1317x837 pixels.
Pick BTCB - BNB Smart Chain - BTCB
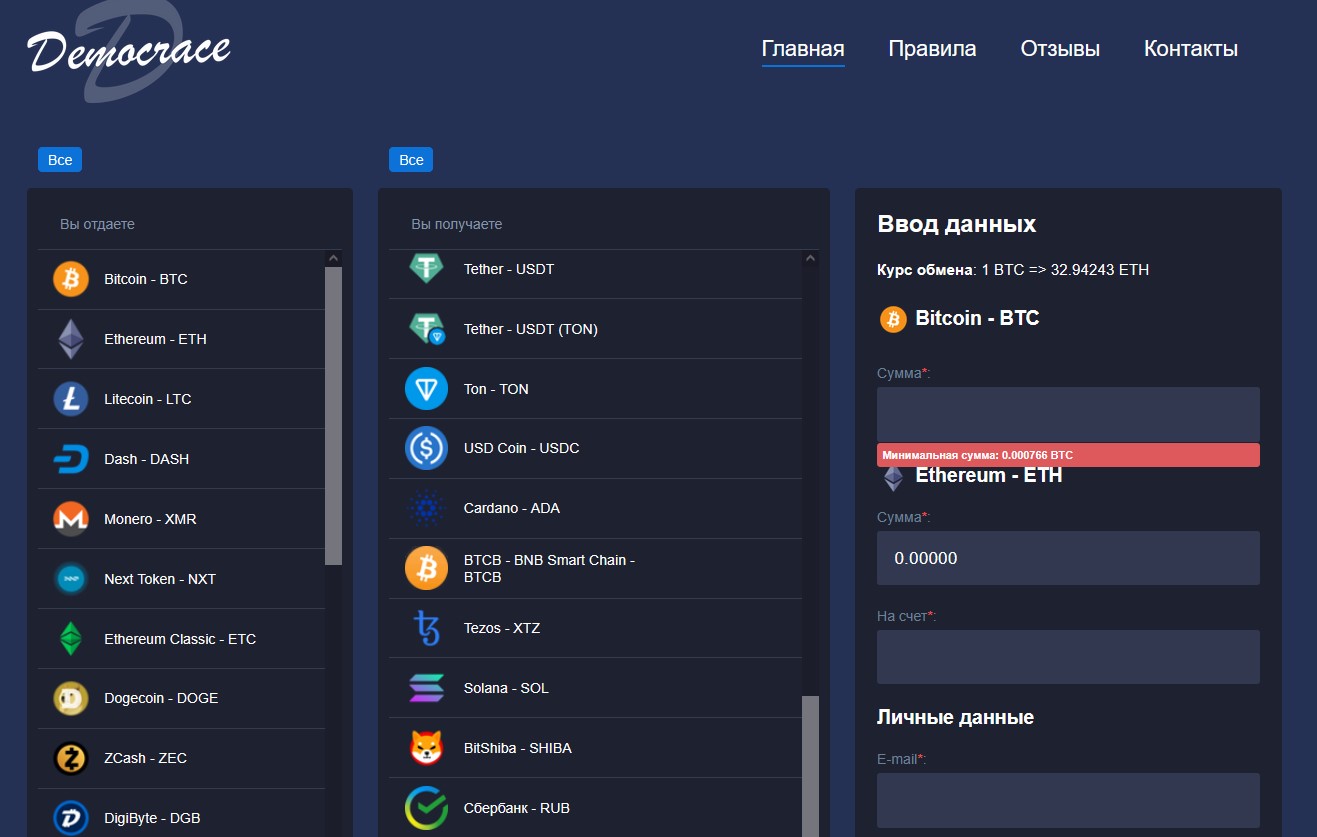tap(595, 568)
